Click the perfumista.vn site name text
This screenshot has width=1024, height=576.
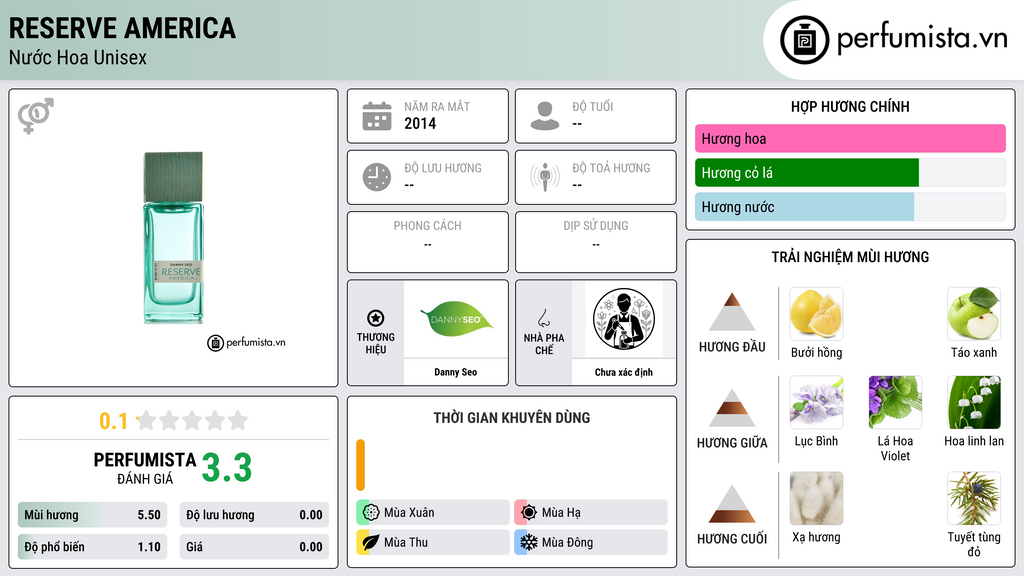(922, 38)
